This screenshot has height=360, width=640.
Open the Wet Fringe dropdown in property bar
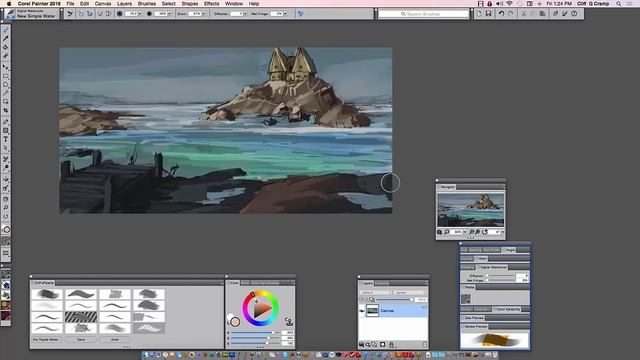[x=285, y=13]
